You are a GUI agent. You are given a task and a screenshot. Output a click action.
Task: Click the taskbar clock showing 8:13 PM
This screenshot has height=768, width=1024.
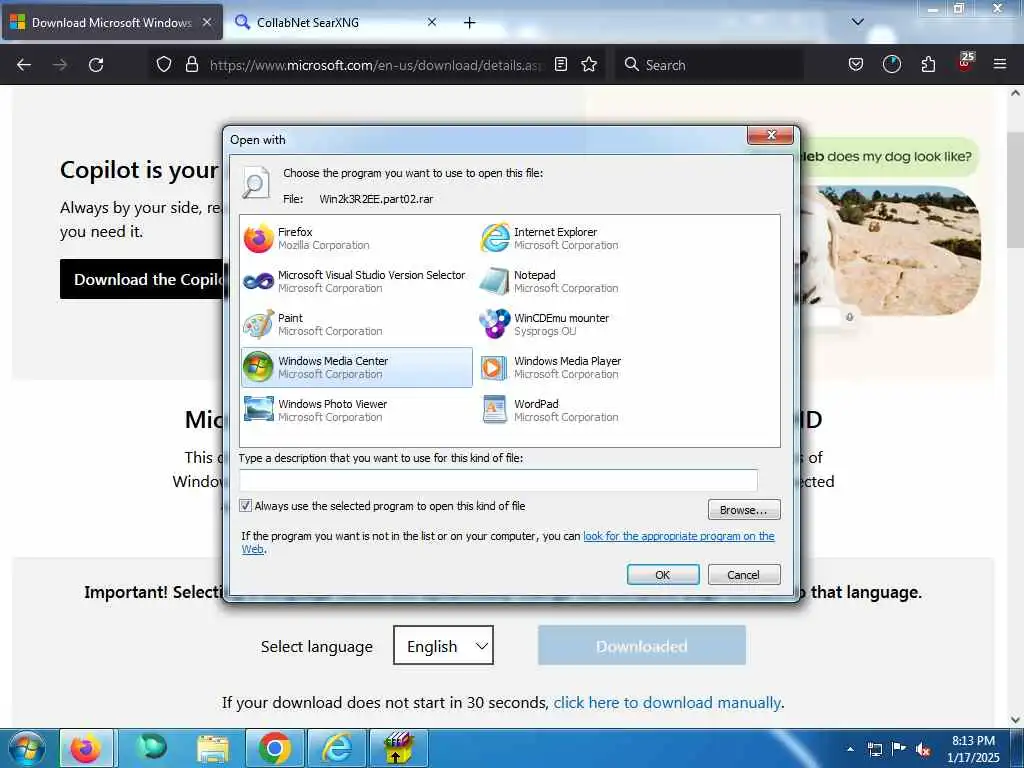[973, 748]
